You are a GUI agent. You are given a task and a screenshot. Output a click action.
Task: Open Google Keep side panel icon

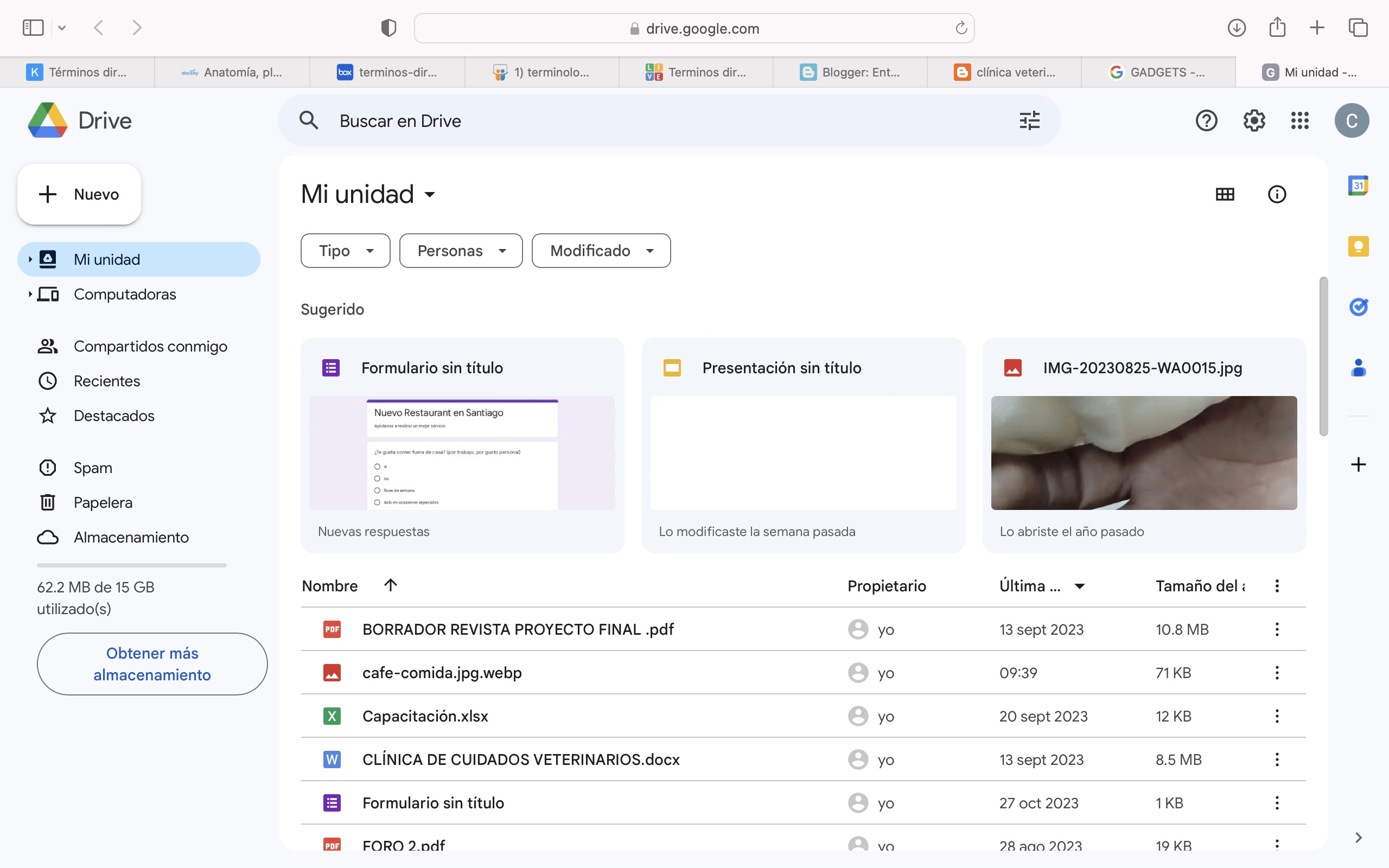coord(1358,246)
